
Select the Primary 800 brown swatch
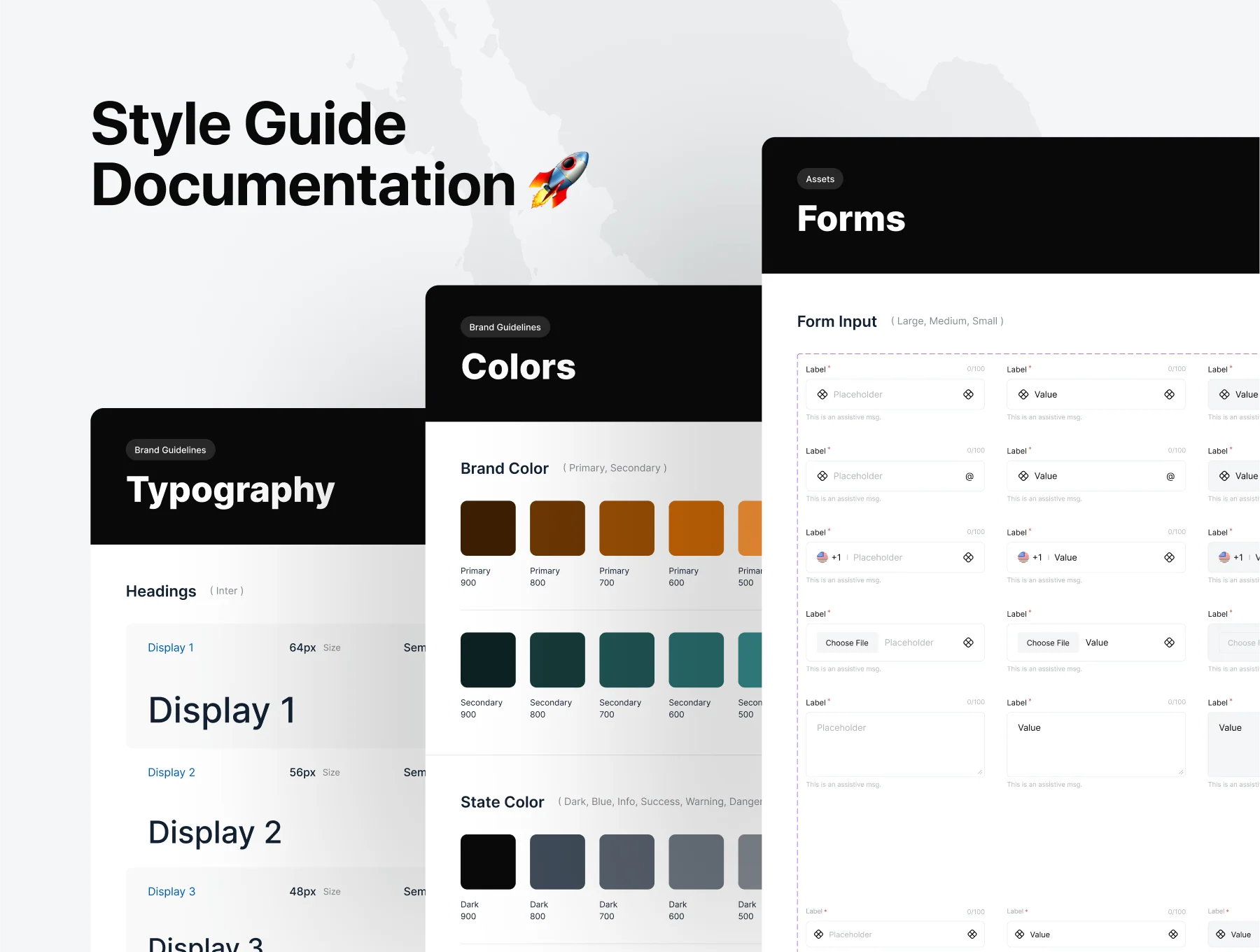(x=557, y=528)
